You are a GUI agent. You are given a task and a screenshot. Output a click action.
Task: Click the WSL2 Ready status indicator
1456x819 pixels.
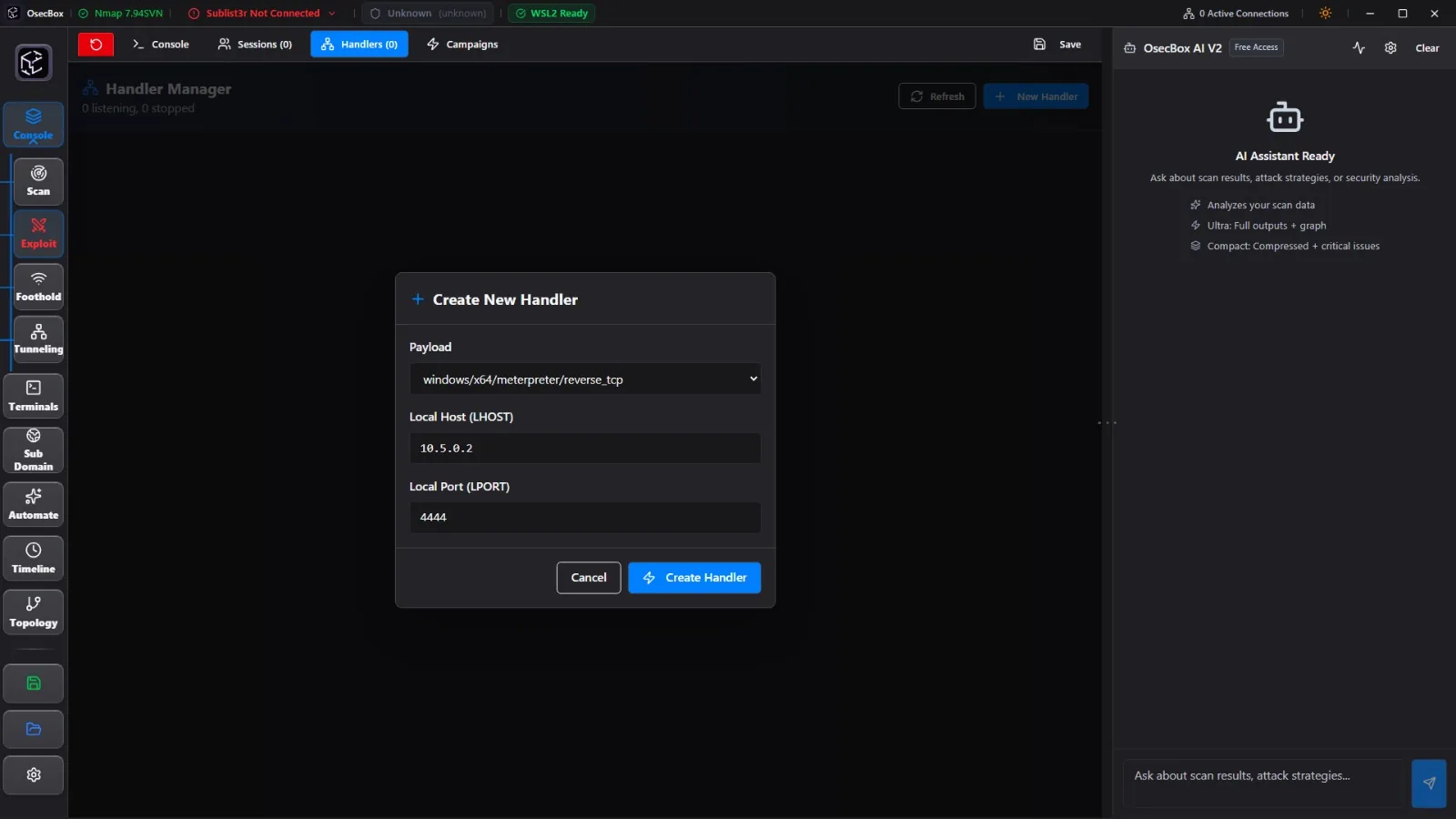pyautogui.click(x=551, y=14)
